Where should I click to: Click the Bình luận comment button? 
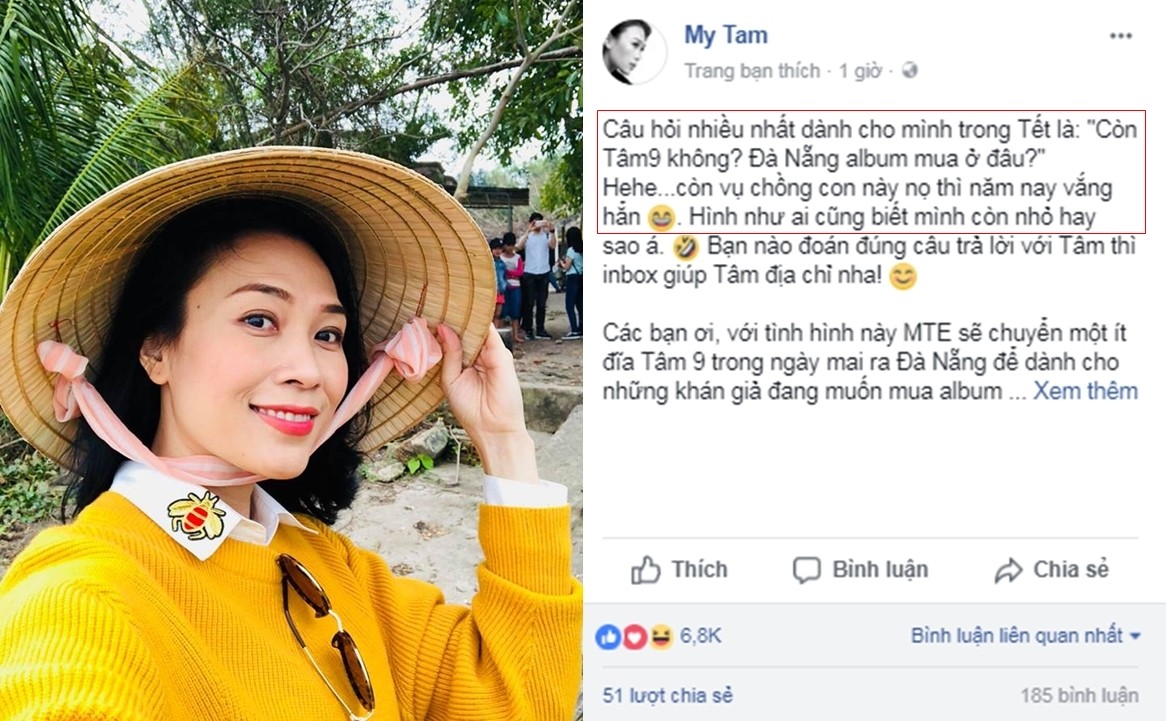pyautogui.click(x=860, y=570)
